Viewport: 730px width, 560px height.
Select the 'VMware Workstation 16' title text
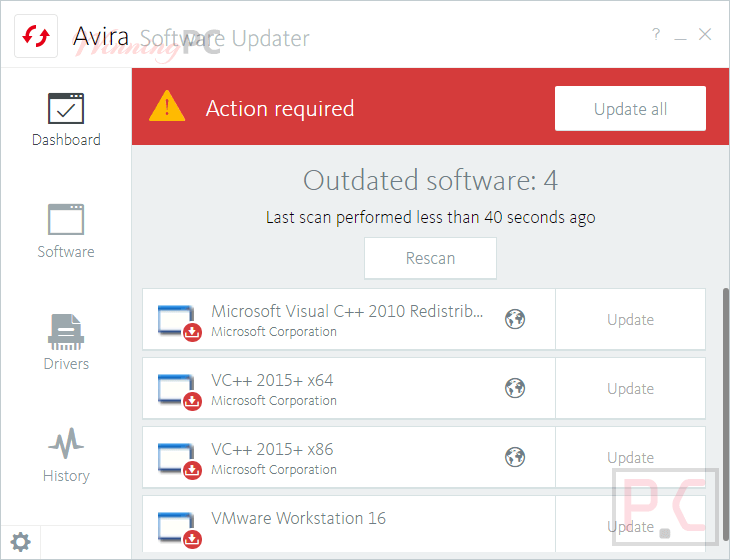(298, 518)
